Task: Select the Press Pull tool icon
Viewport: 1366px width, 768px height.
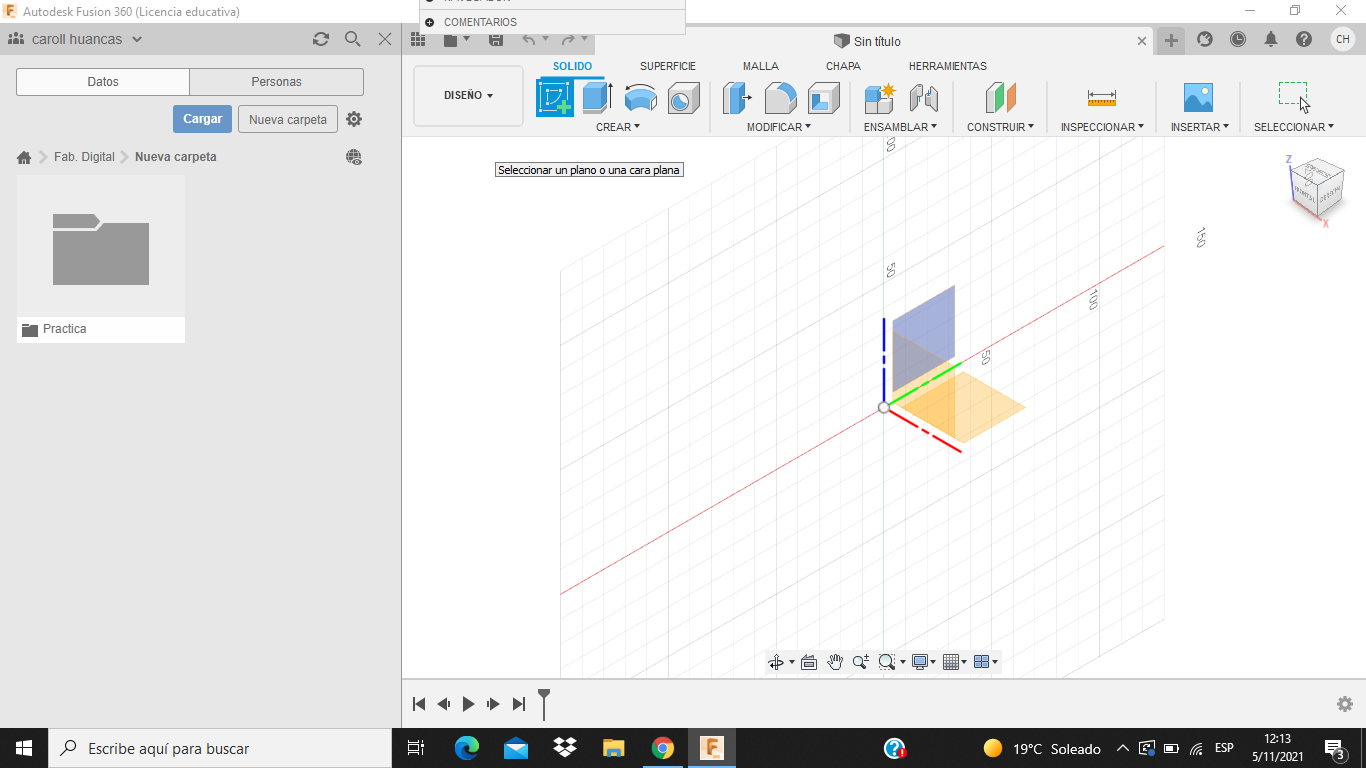Action: click(x=737, y=98)
